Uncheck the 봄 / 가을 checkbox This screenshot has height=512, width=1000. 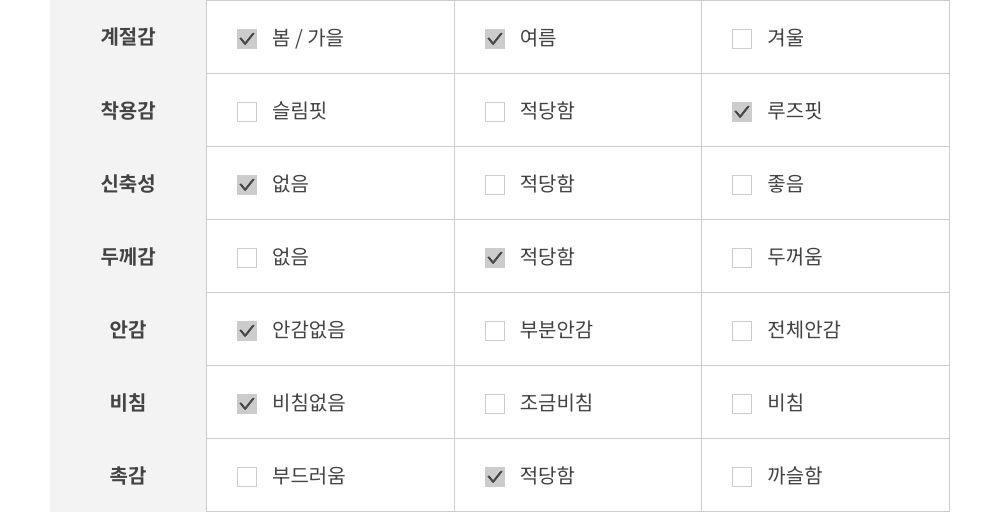247,39
